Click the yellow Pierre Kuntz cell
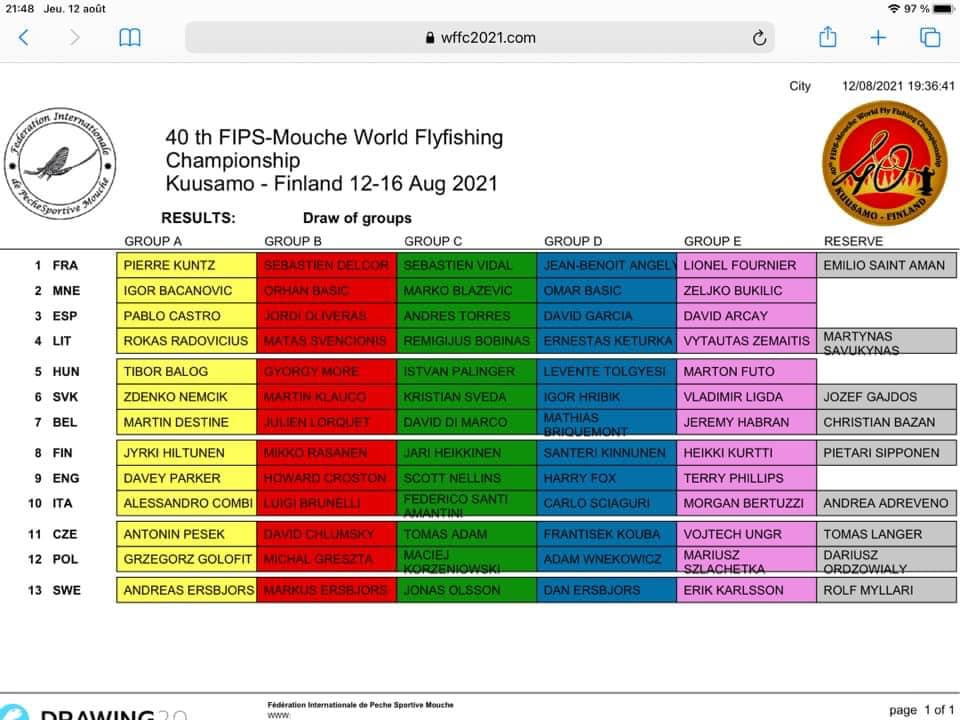 tap(187, 265)
